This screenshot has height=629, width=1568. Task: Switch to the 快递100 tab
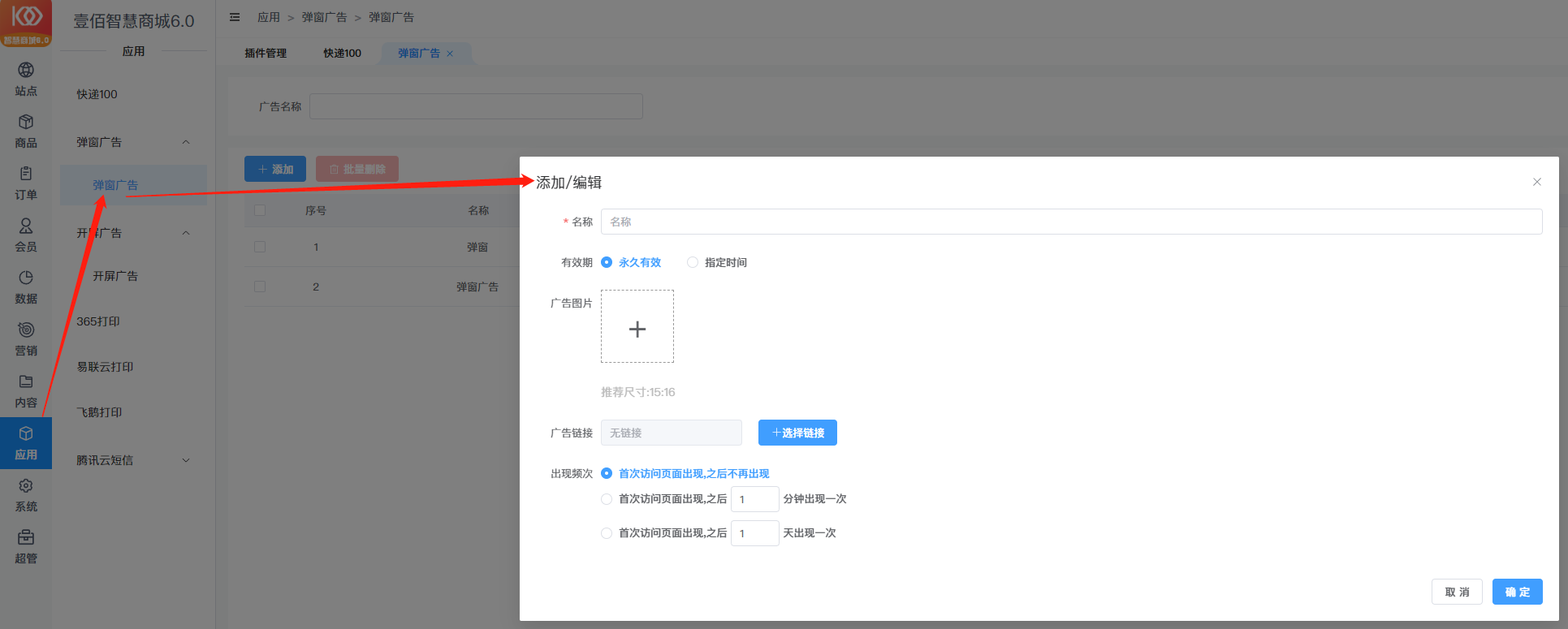[x=342, y=54]
